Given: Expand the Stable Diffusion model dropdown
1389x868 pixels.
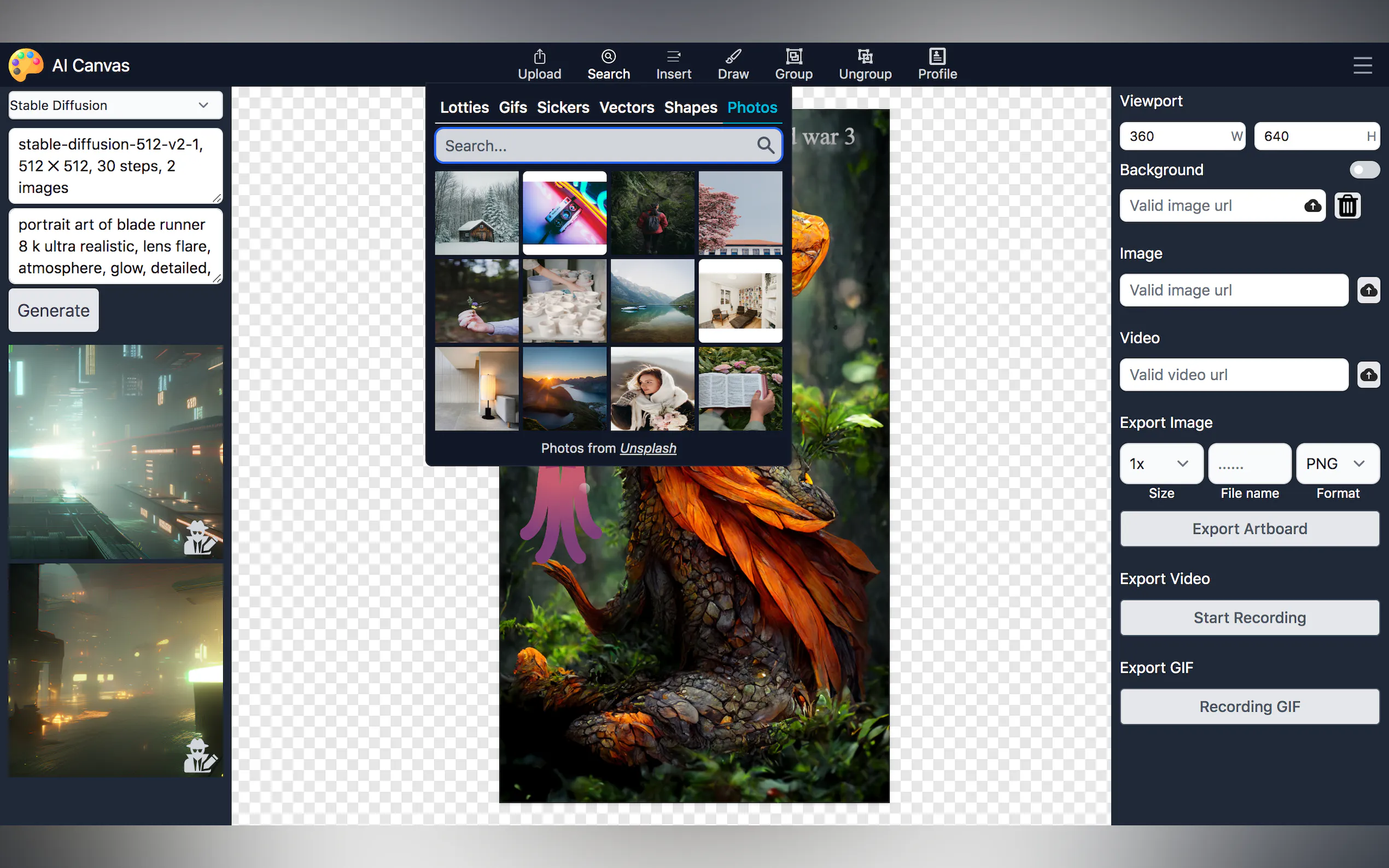Looking at the screenshot, I should pyautogui.click(x=115, y=105).
